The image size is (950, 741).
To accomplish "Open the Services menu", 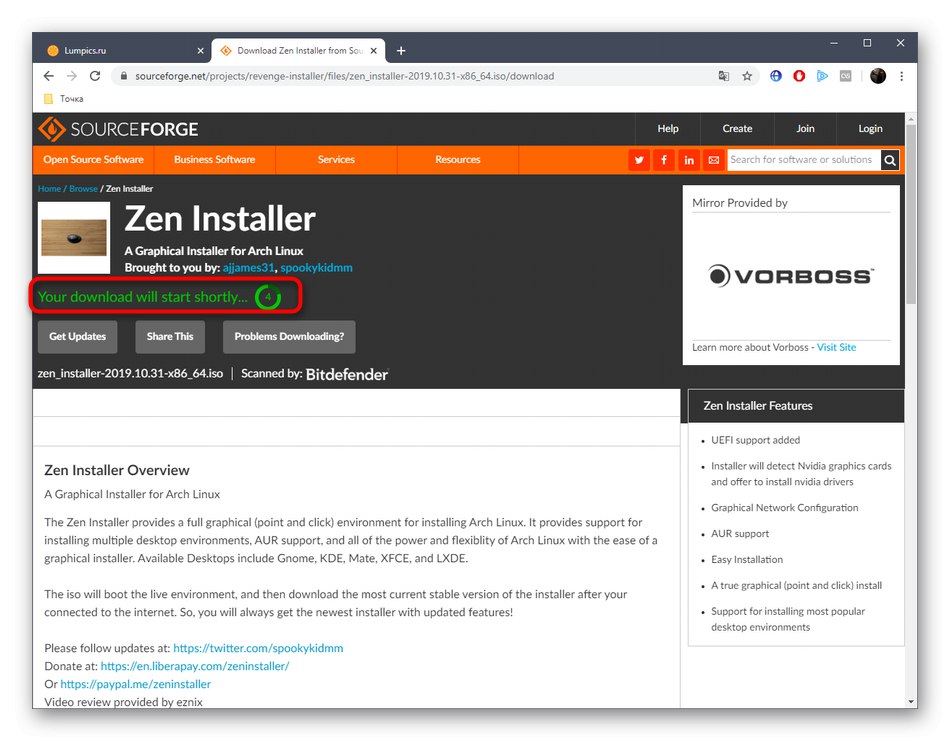I will [x=336, y=159].
